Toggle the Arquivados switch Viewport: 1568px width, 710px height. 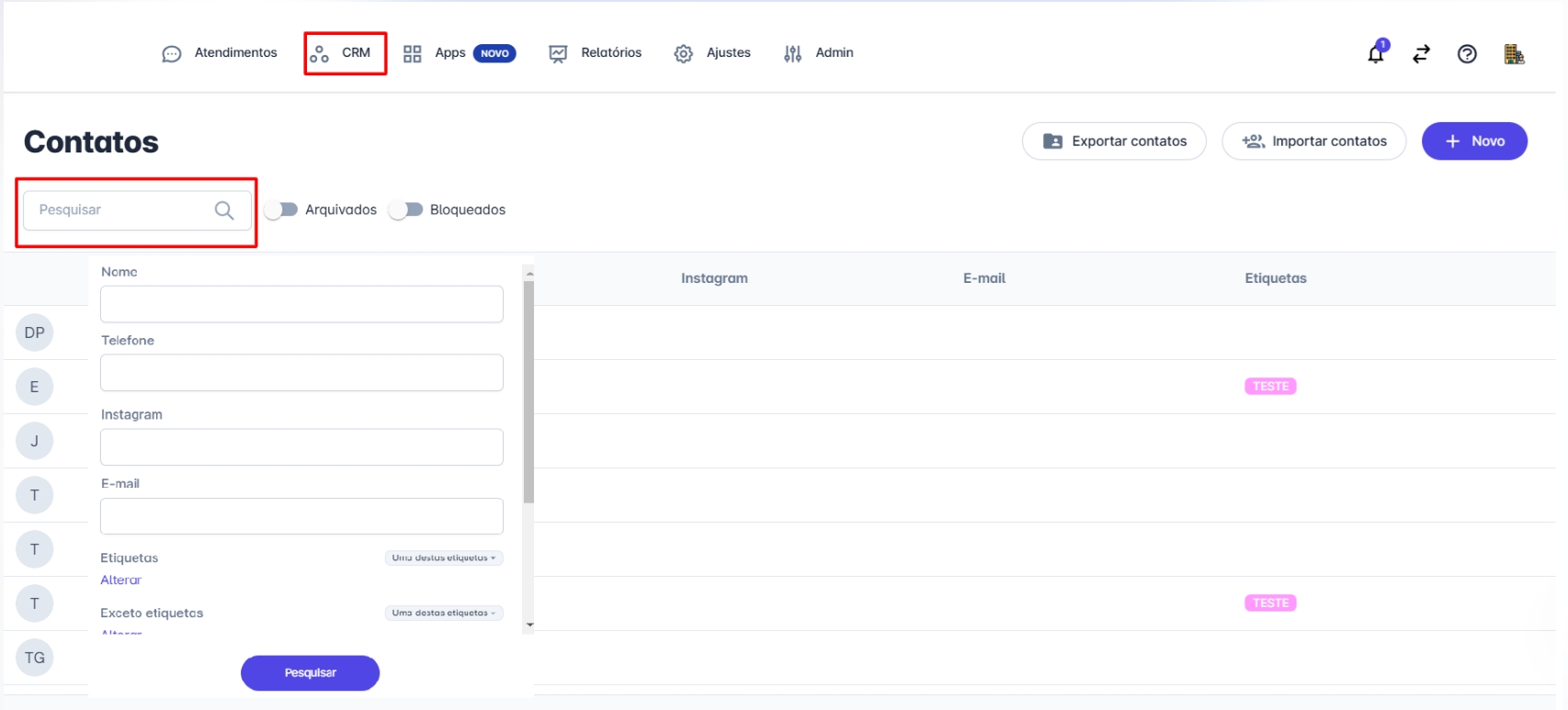coord(281,209)
